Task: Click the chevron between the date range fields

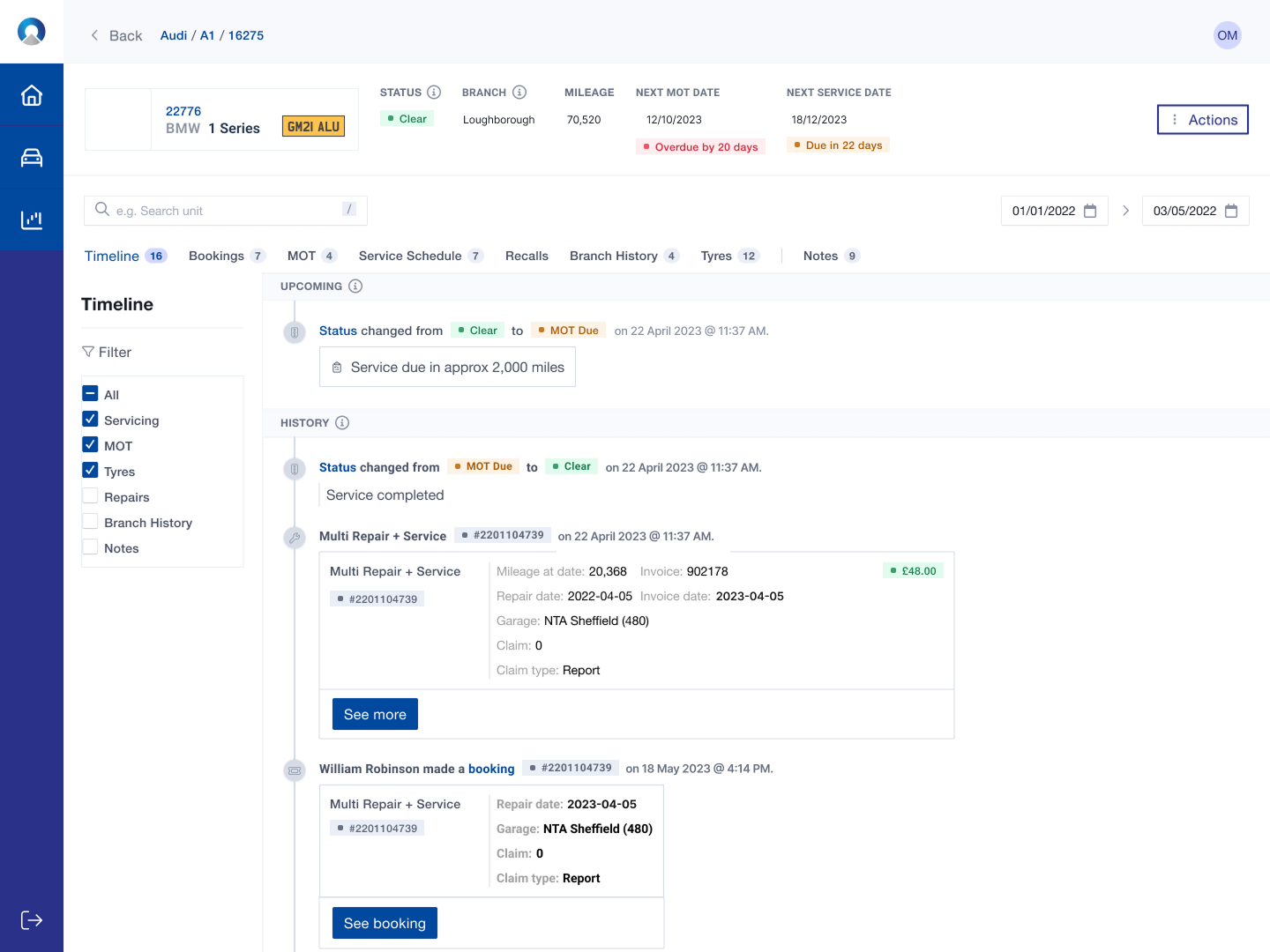Action: point(1125,211)
